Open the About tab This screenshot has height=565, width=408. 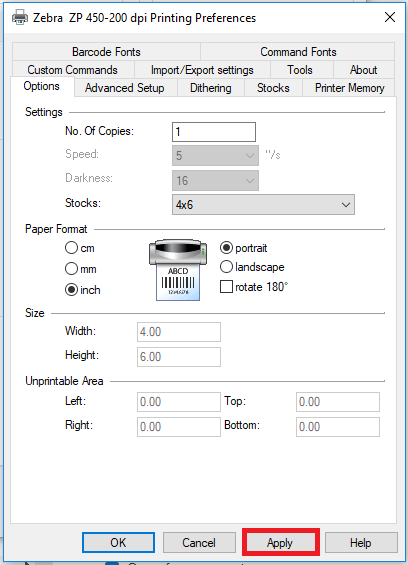pos(364,70)
